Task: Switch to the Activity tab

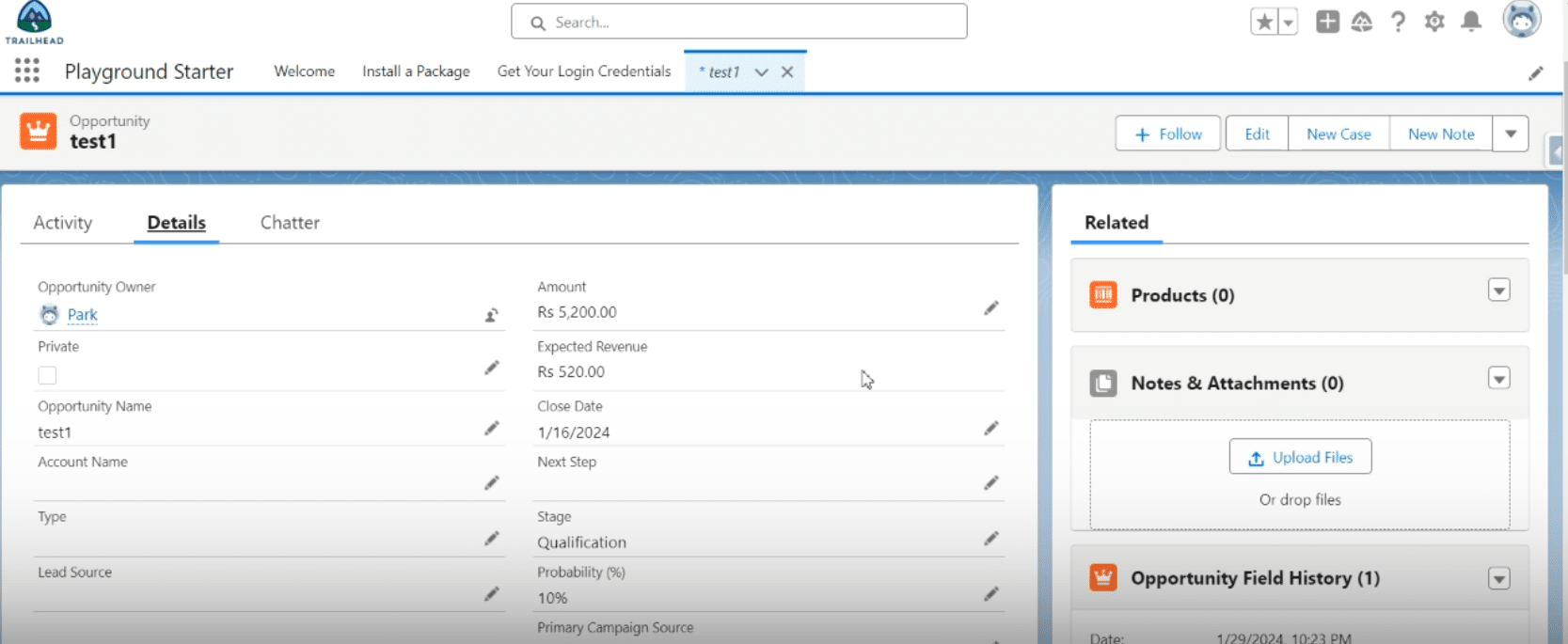Action: (63, 223)
